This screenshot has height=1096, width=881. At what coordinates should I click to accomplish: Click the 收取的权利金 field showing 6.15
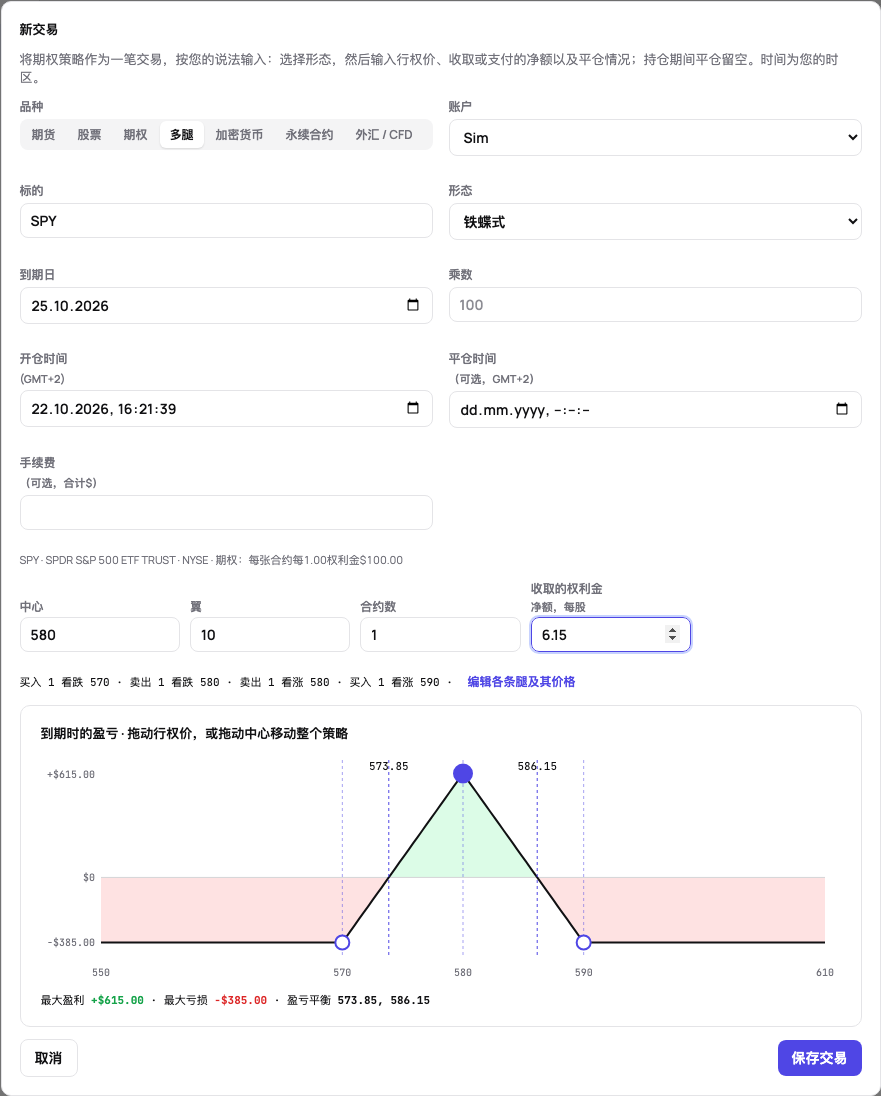tap(610, 635)
